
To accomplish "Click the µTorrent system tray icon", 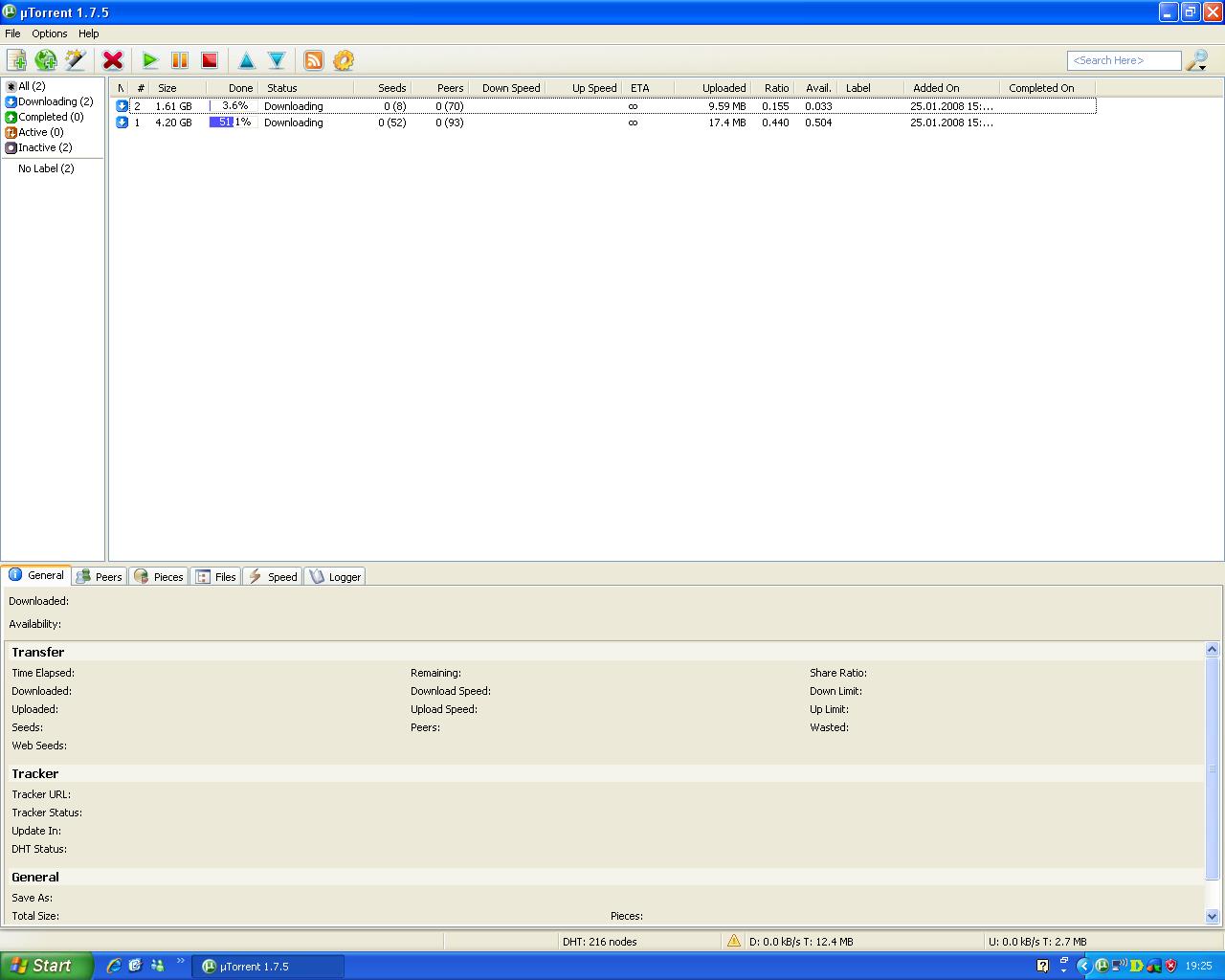I will point(1102,966).
